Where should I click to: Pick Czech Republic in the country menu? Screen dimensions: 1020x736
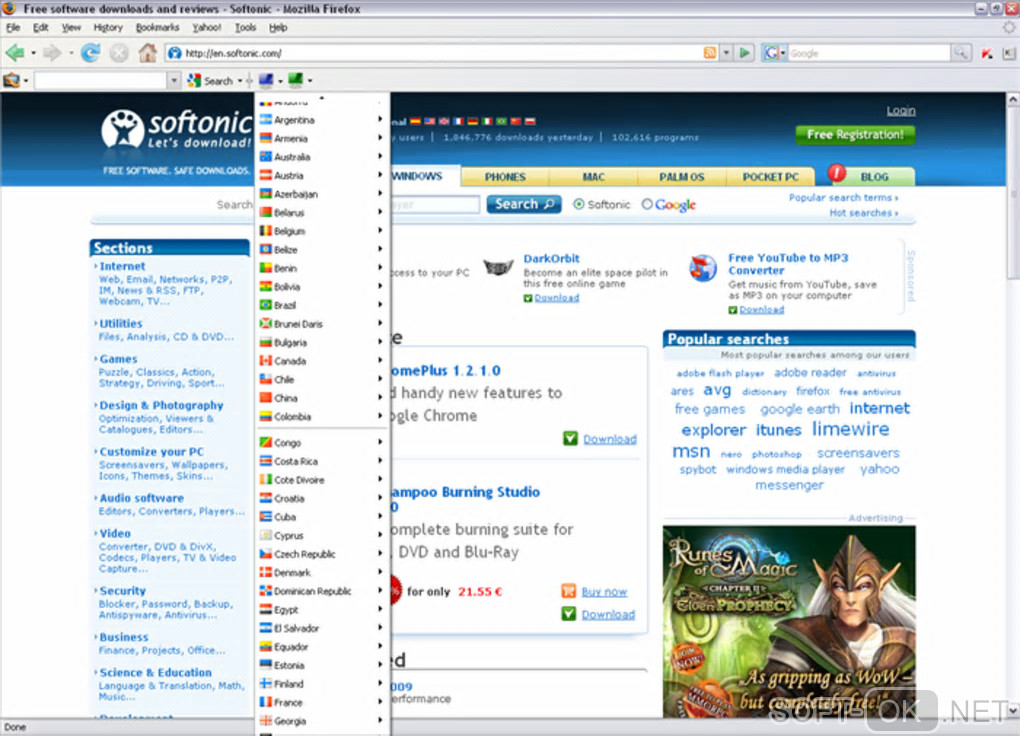coord(323,554)
